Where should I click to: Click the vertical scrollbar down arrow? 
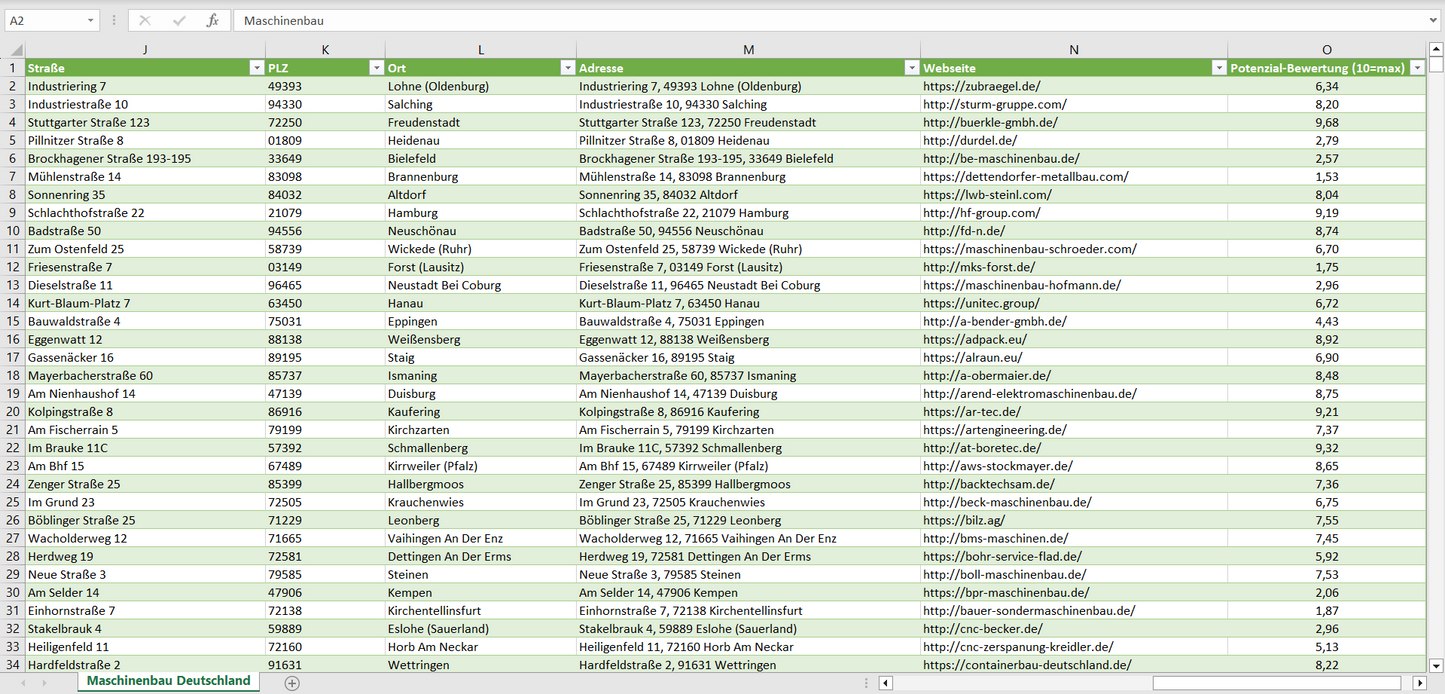click(x=1436, y=665)
